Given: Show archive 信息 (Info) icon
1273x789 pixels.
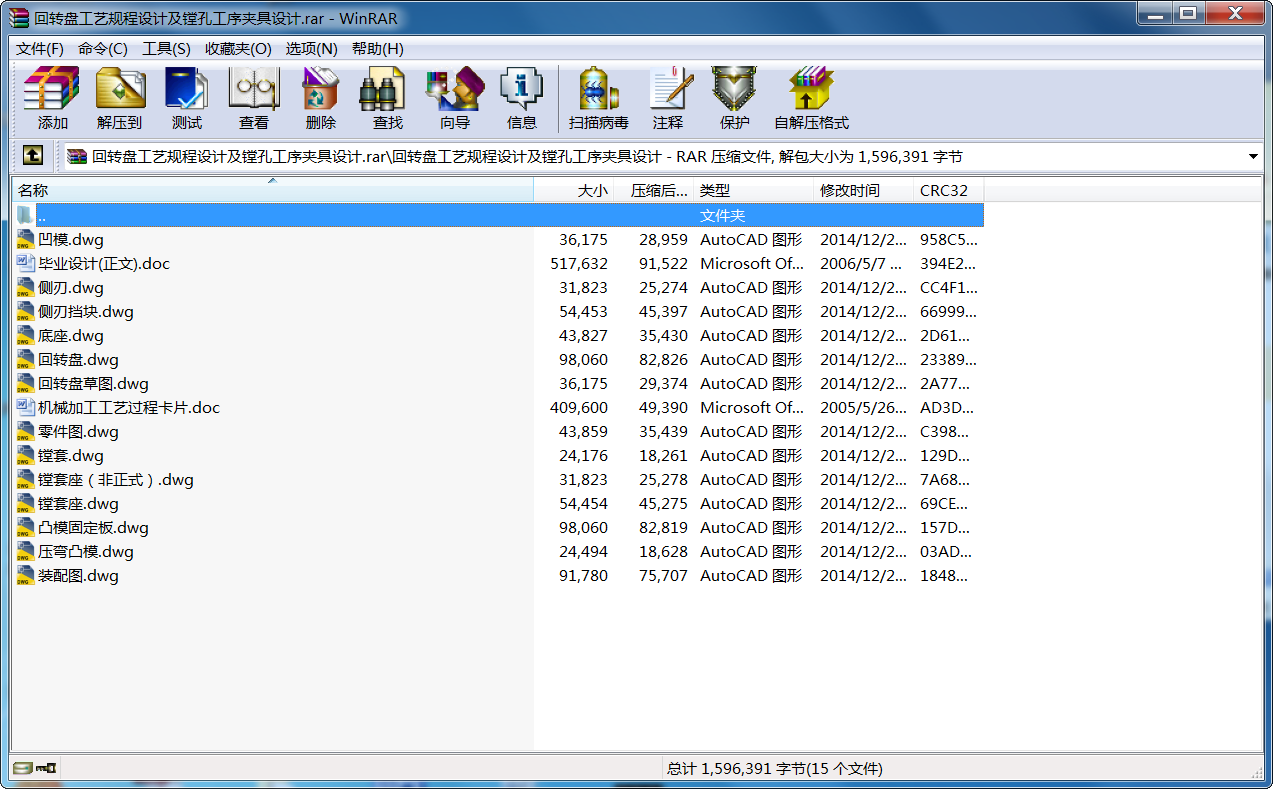Looking at the screenshot, I should pyautogui.click(x=520, y=97).
